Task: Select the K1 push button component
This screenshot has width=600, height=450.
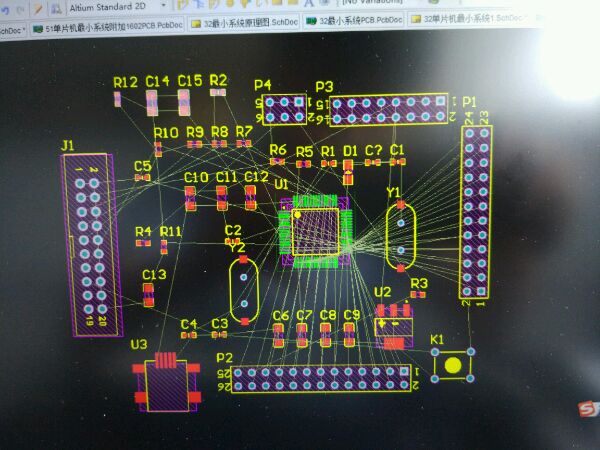Action: tap(453, 365)
